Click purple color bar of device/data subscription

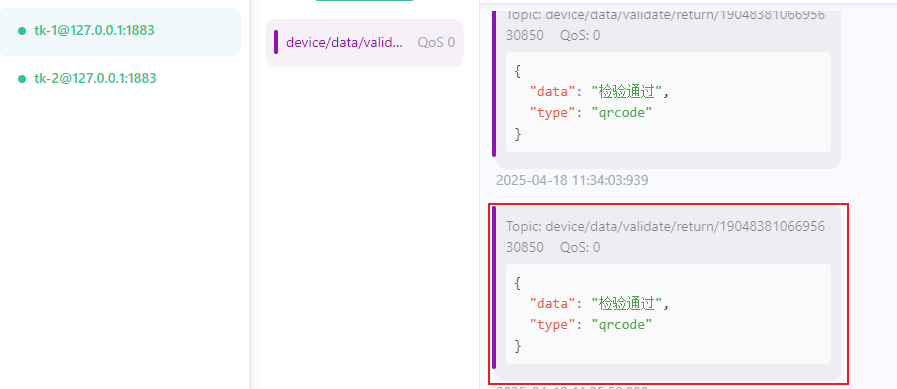pos(276,42)
